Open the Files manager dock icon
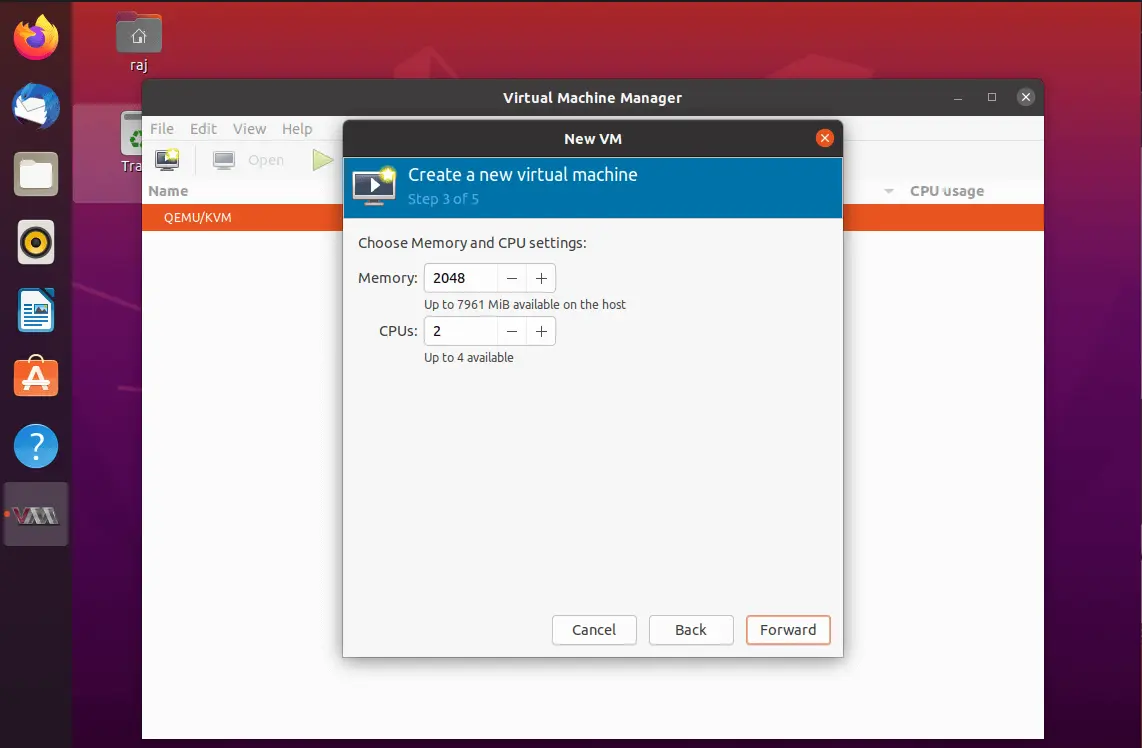Image resolution: width=1142 pixels, height=748 pixels. [36, 174]
